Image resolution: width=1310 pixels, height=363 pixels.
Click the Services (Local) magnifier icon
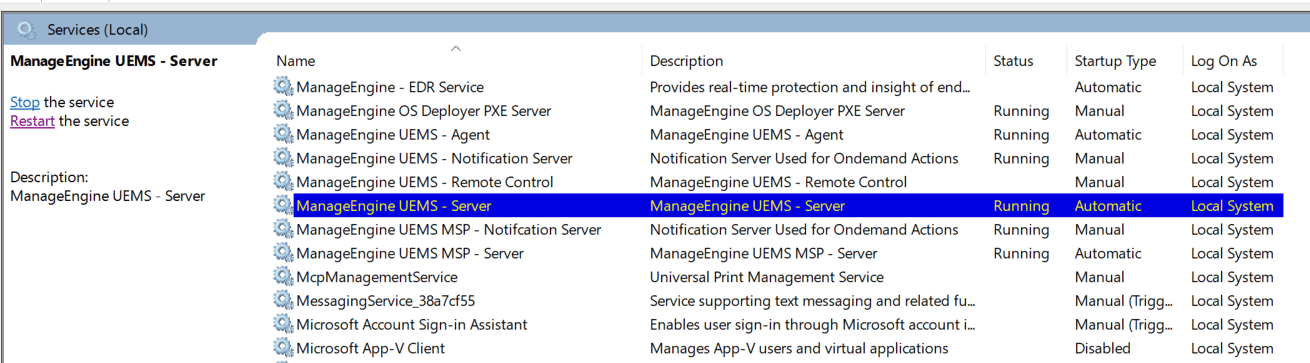[27, 30]
